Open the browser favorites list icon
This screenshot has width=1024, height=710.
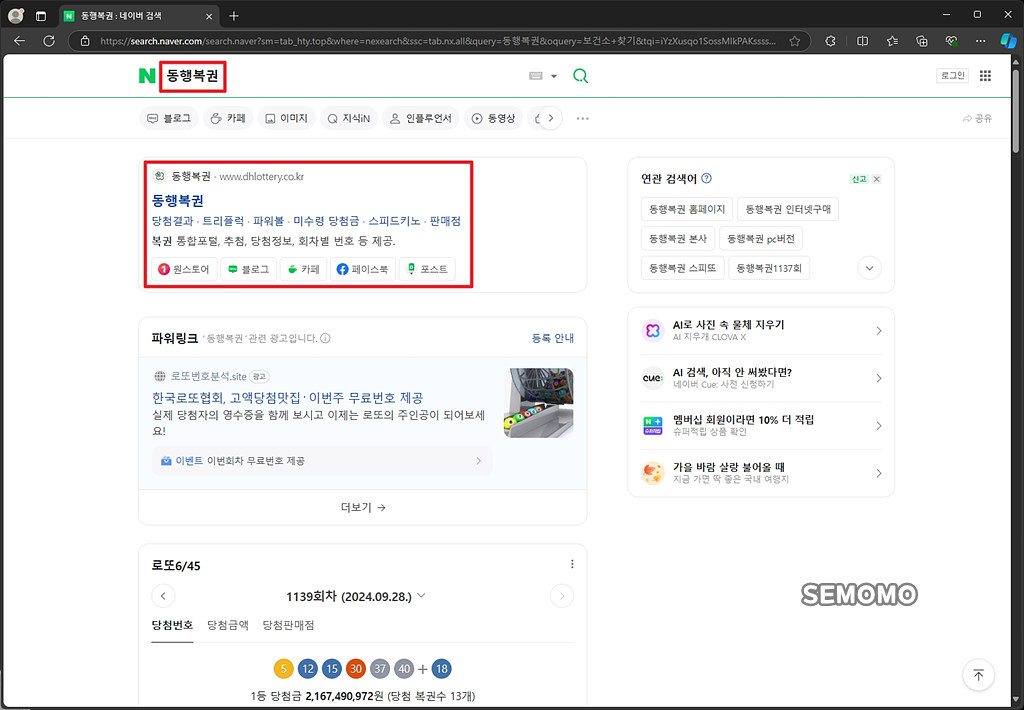tap(892, 41)
